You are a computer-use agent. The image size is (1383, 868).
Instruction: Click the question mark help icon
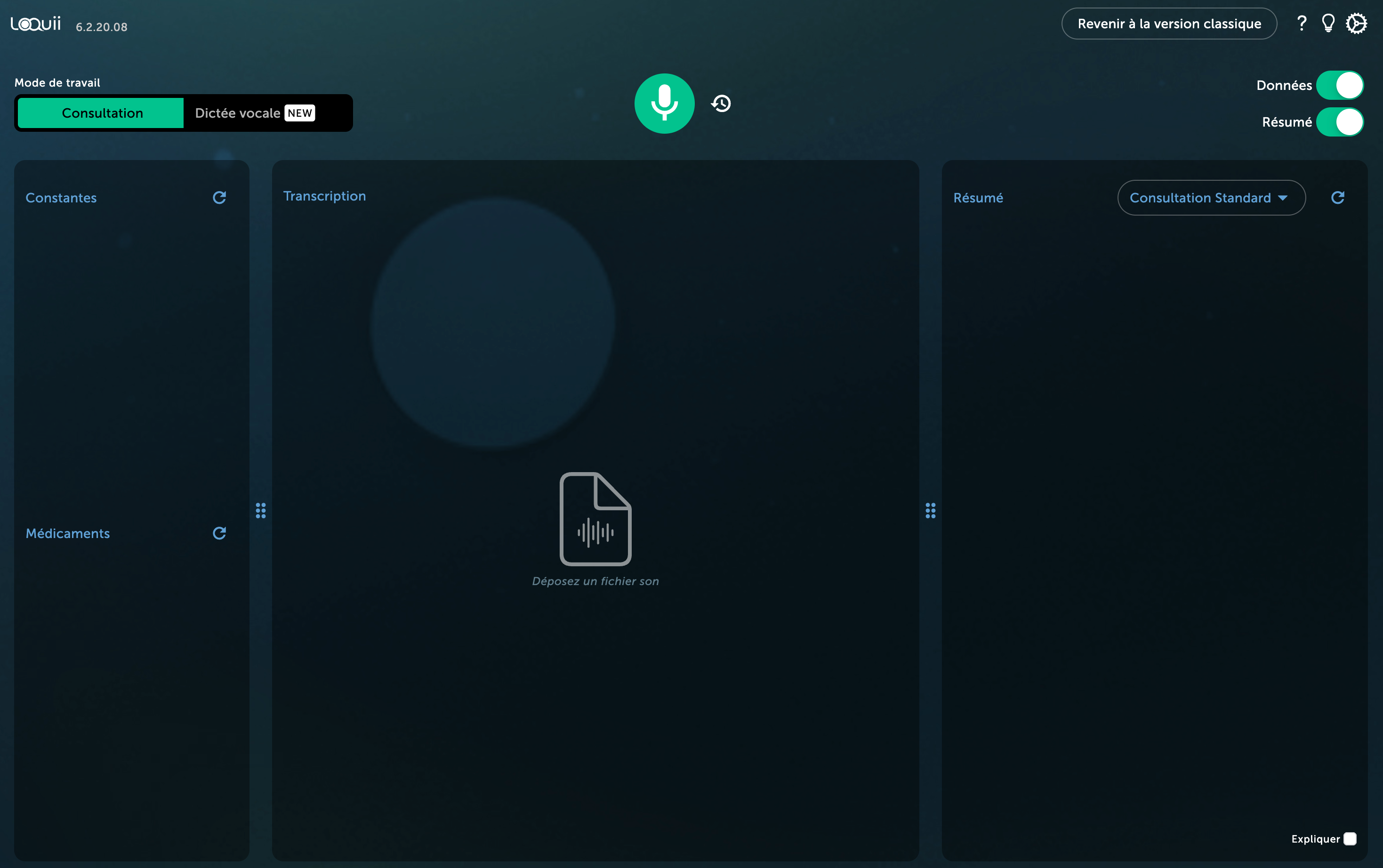[1302, 24]
